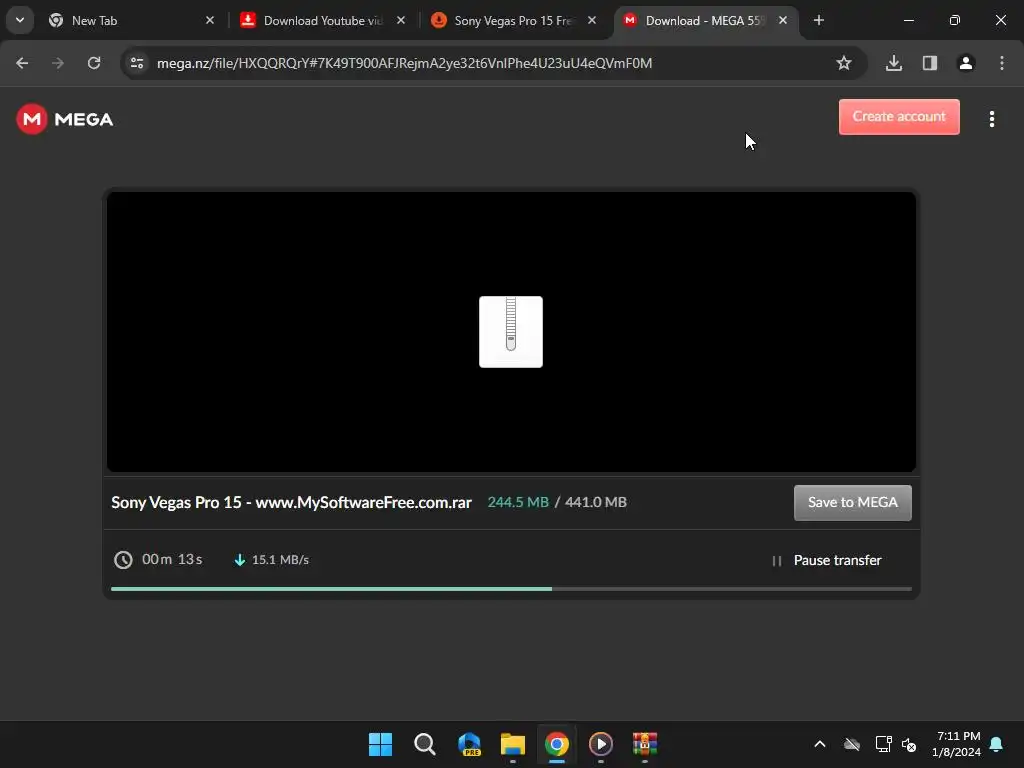1024x768 pixels.
Task: Click the muted volume tray icon
Action: (x=909, y=744)
